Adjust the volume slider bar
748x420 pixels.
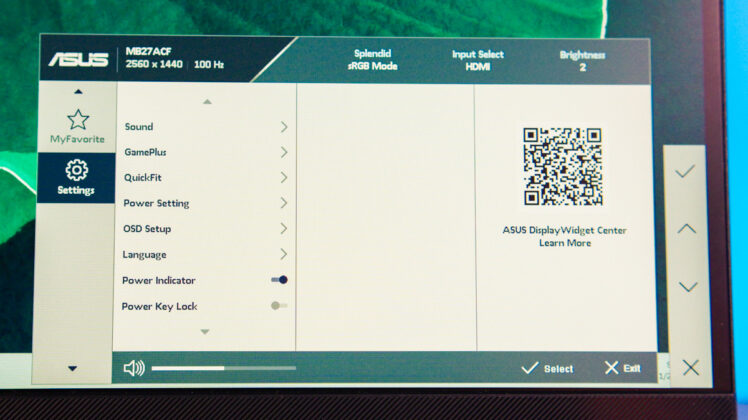[x=224, y=368]
